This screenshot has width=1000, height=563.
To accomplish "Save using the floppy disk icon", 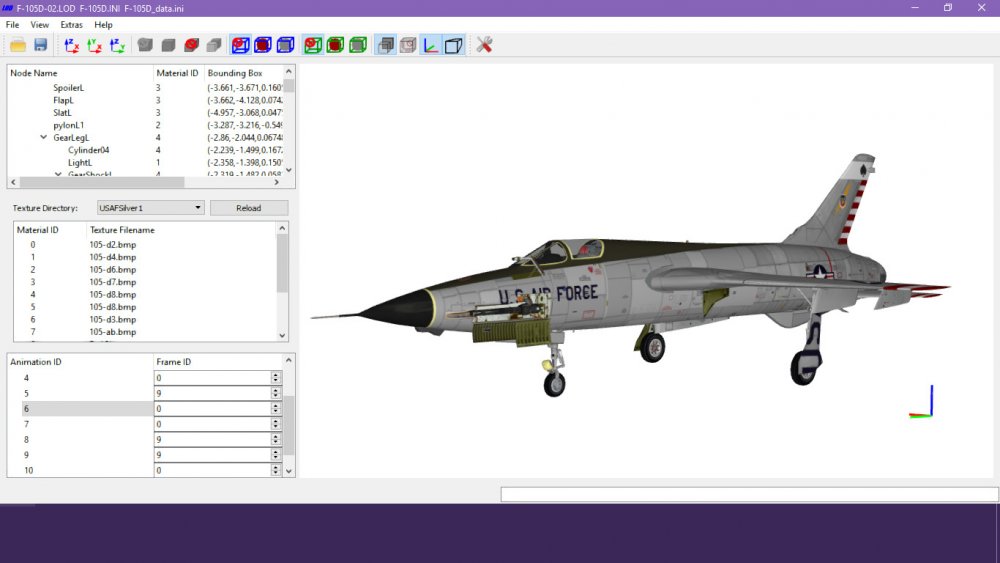I will click(40, 45).
